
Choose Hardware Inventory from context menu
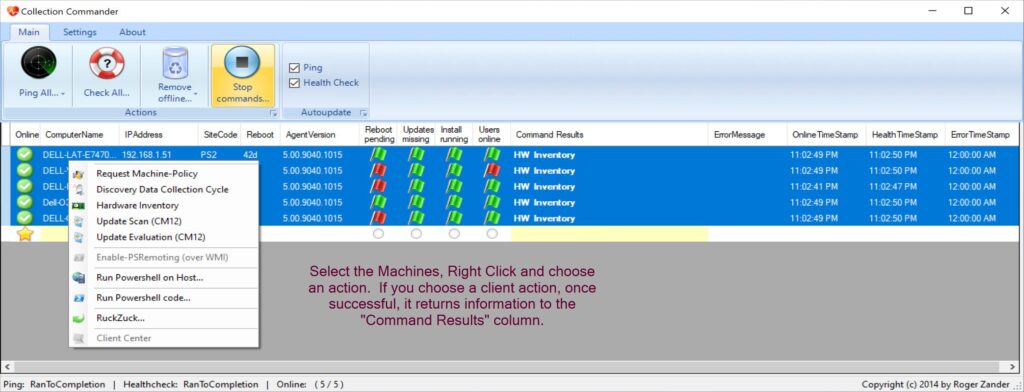coord(137,205)
